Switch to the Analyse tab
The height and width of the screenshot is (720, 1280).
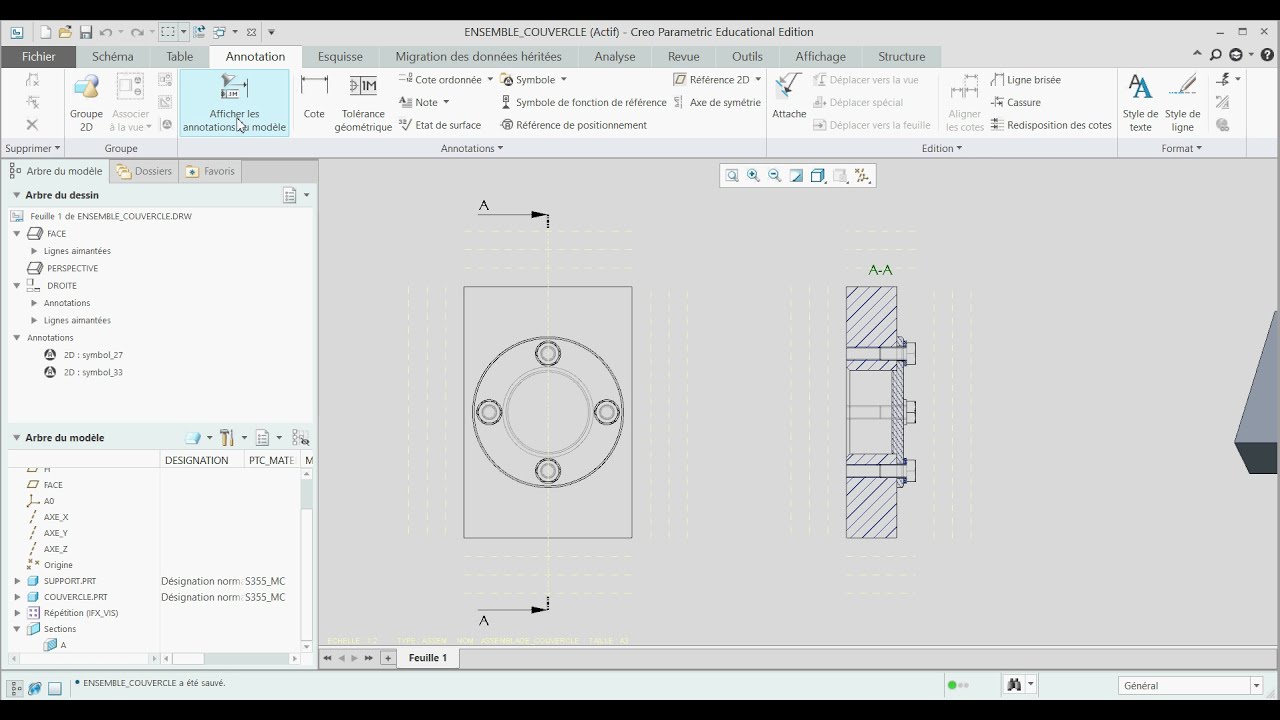click(615, 56)
